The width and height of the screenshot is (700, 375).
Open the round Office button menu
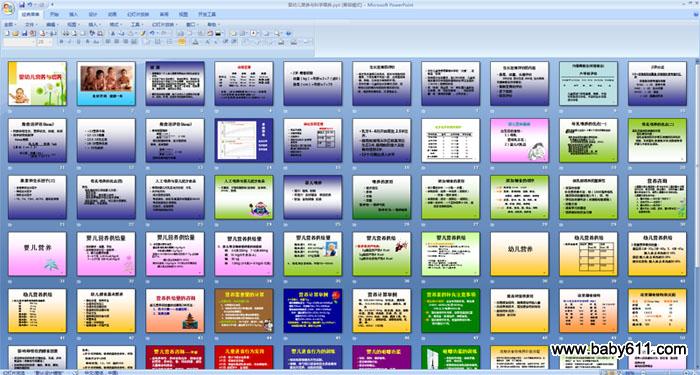tap(8, 8)
